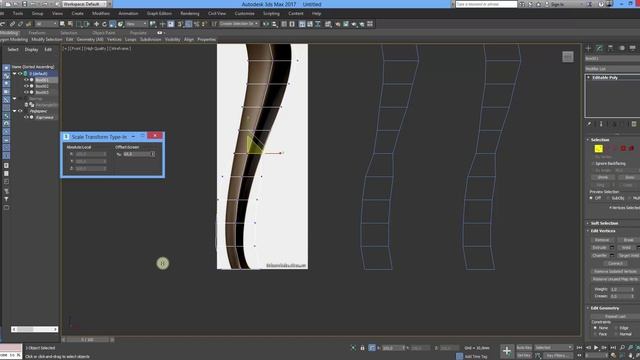
Task: Click the Extrude button in Edit Vertices
Action: coord(600,248)
